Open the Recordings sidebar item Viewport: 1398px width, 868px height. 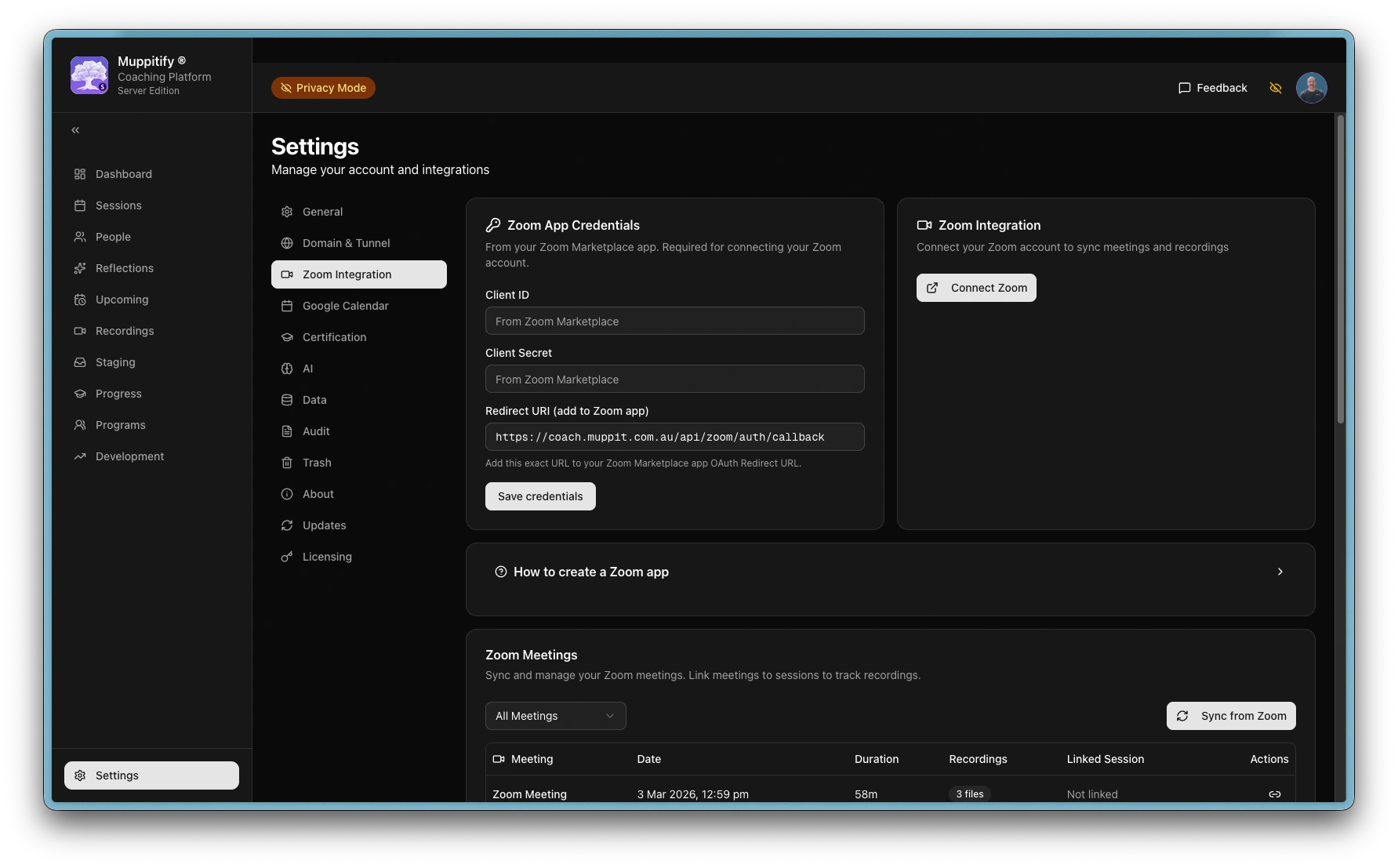pyautogui.click(x=124, y=331)
